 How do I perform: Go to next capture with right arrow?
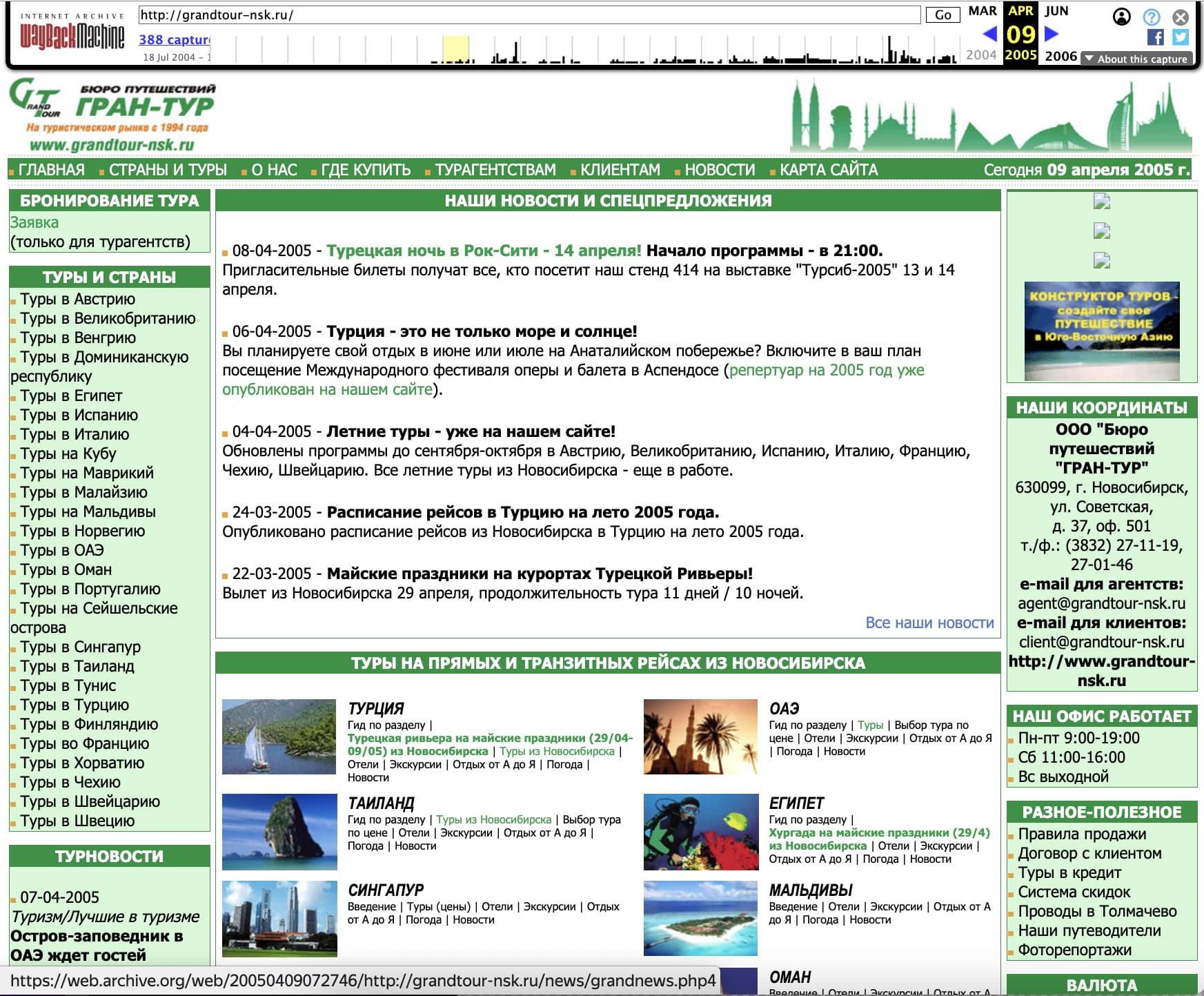pos(1052,33)
